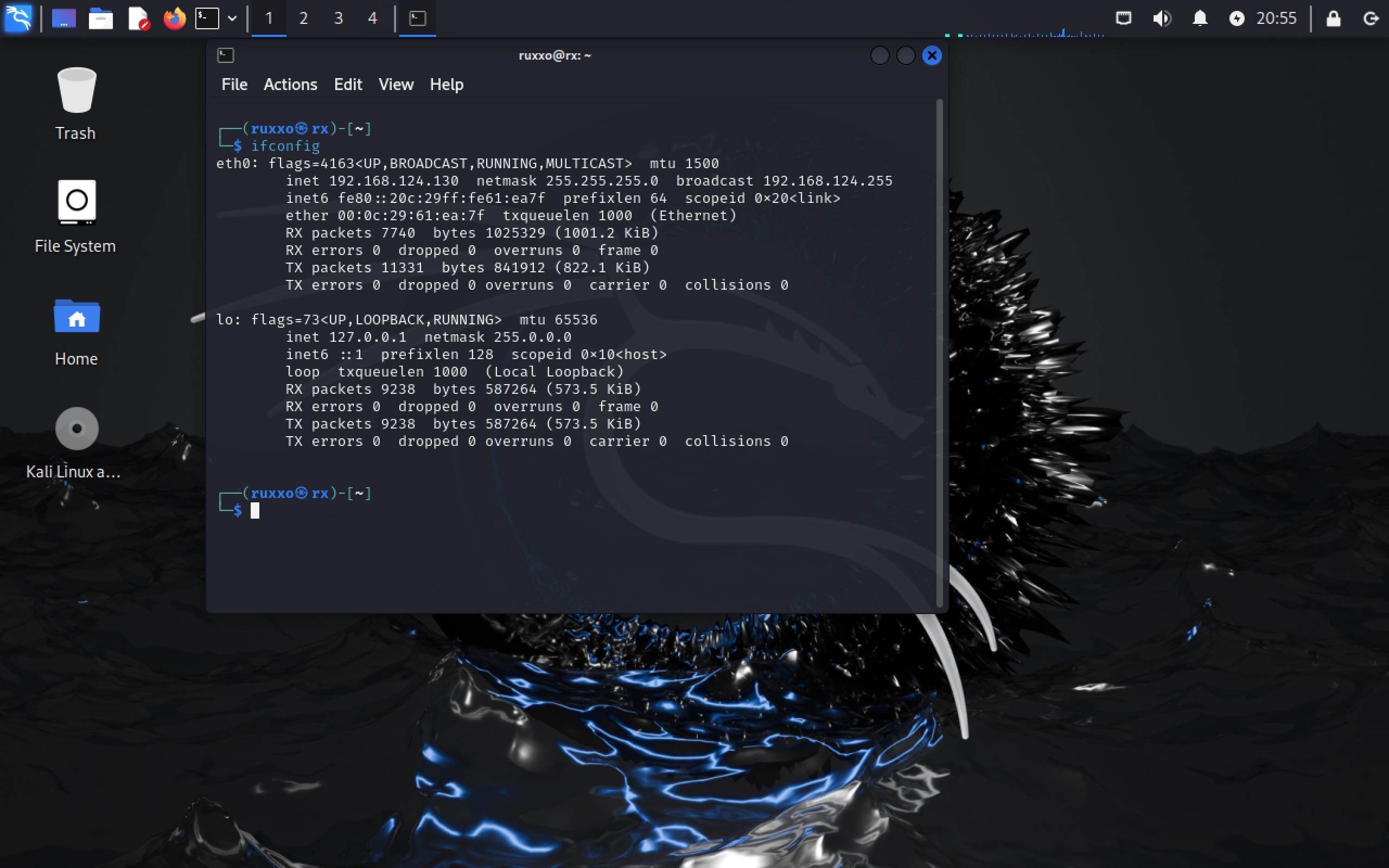Open the Help menu in terminal
Screen dimensions: 1389x868
click(447, 85)
